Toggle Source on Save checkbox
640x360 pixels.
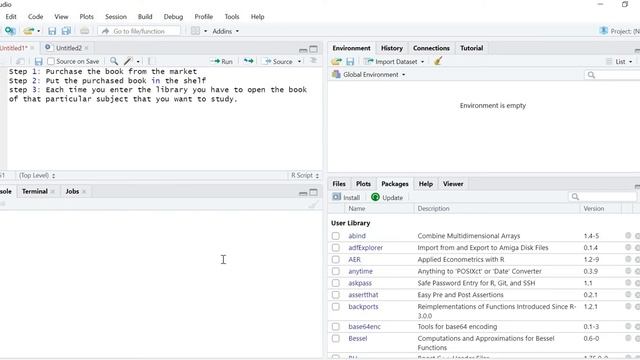[x=51, y=61]
